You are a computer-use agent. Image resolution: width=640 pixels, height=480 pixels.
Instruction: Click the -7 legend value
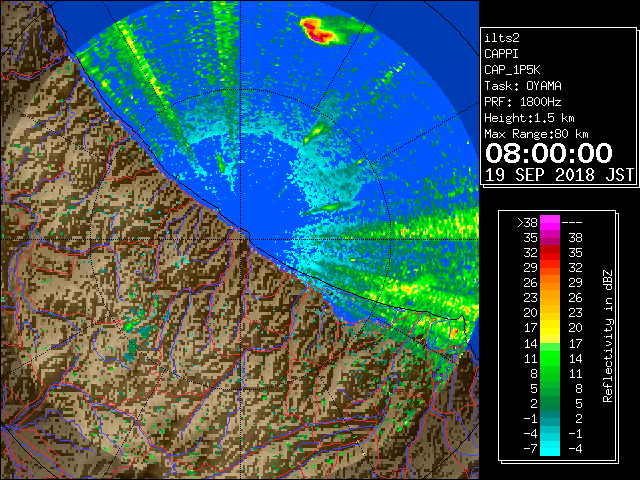pyautogui.click(x=530, y=449)
